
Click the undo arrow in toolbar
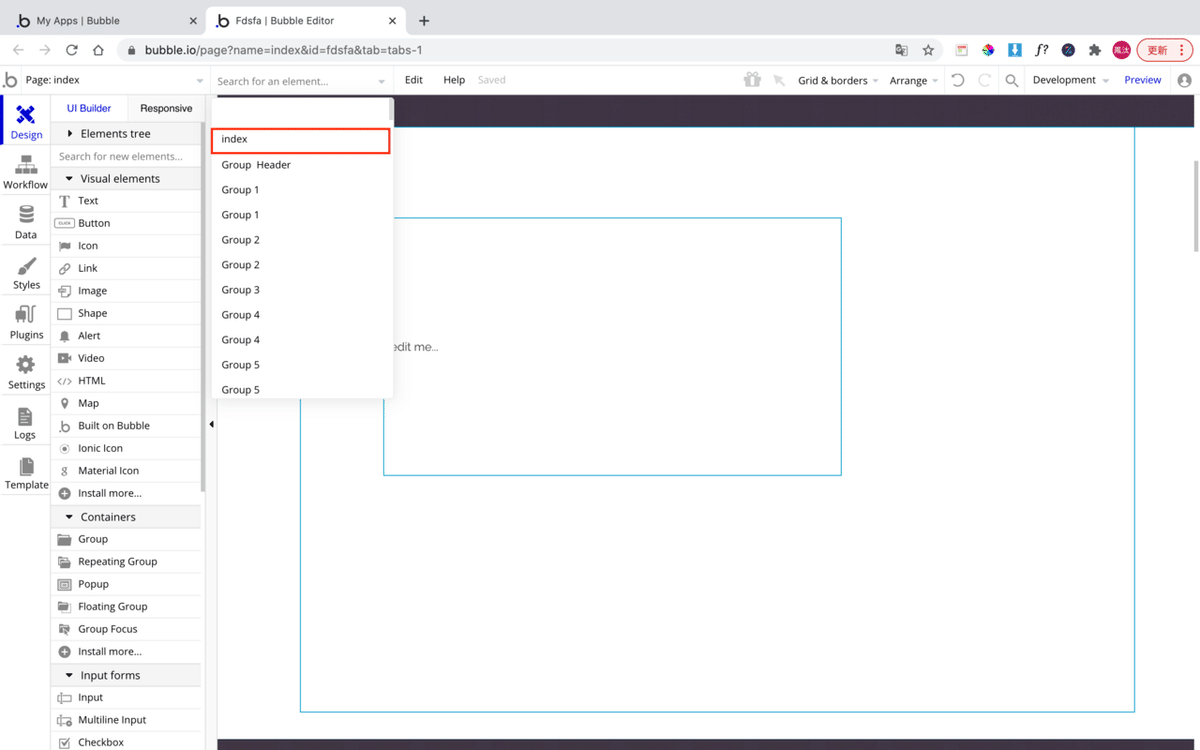[958, 80]
